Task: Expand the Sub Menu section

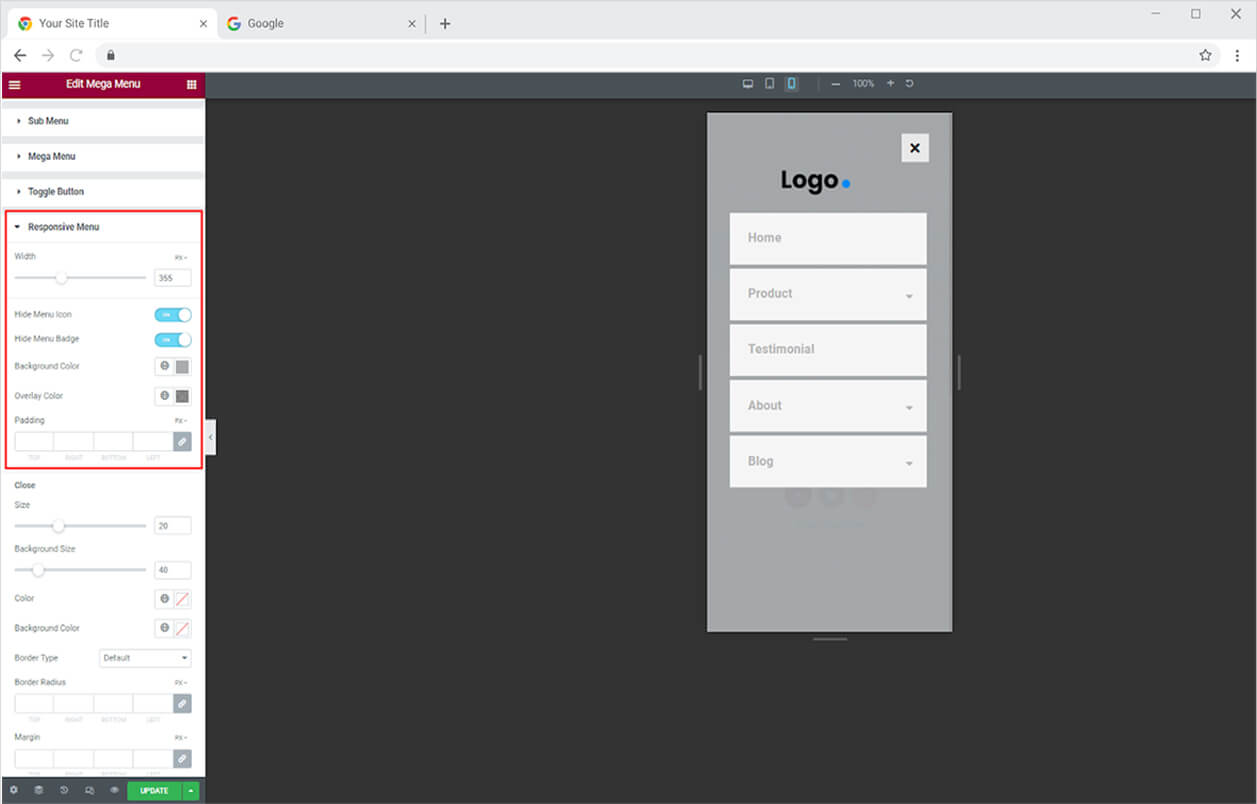Action: (48, 121)
